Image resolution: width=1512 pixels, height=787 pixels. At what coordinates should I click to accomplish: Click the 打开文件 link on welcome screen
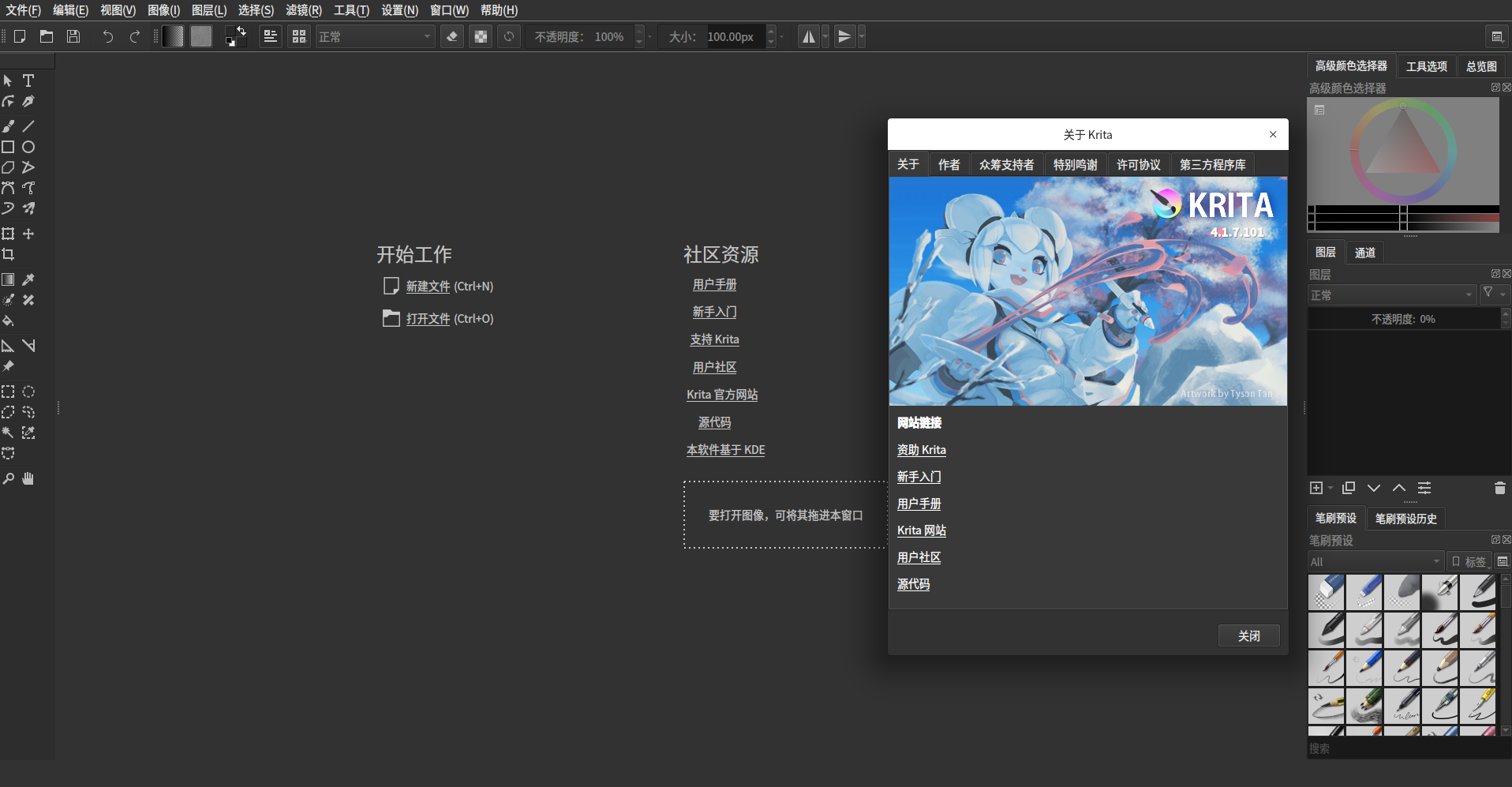429,319
